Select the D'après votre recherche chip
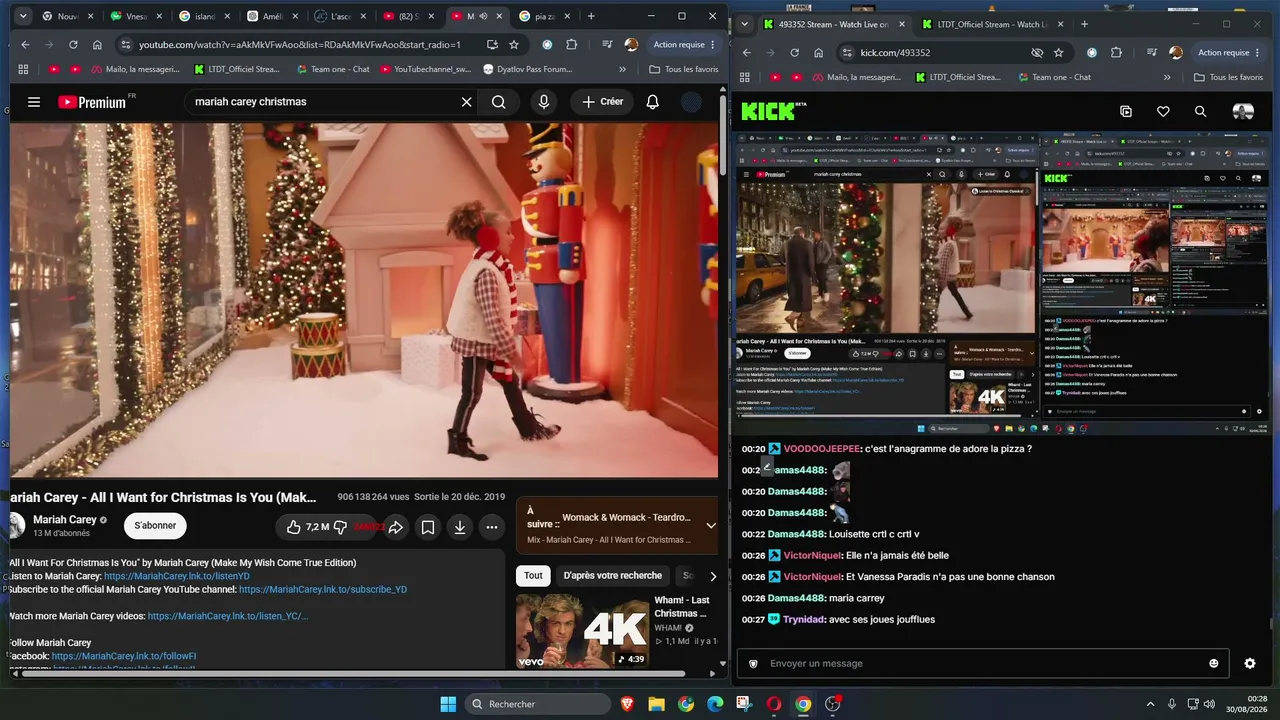 pos(612,576)
